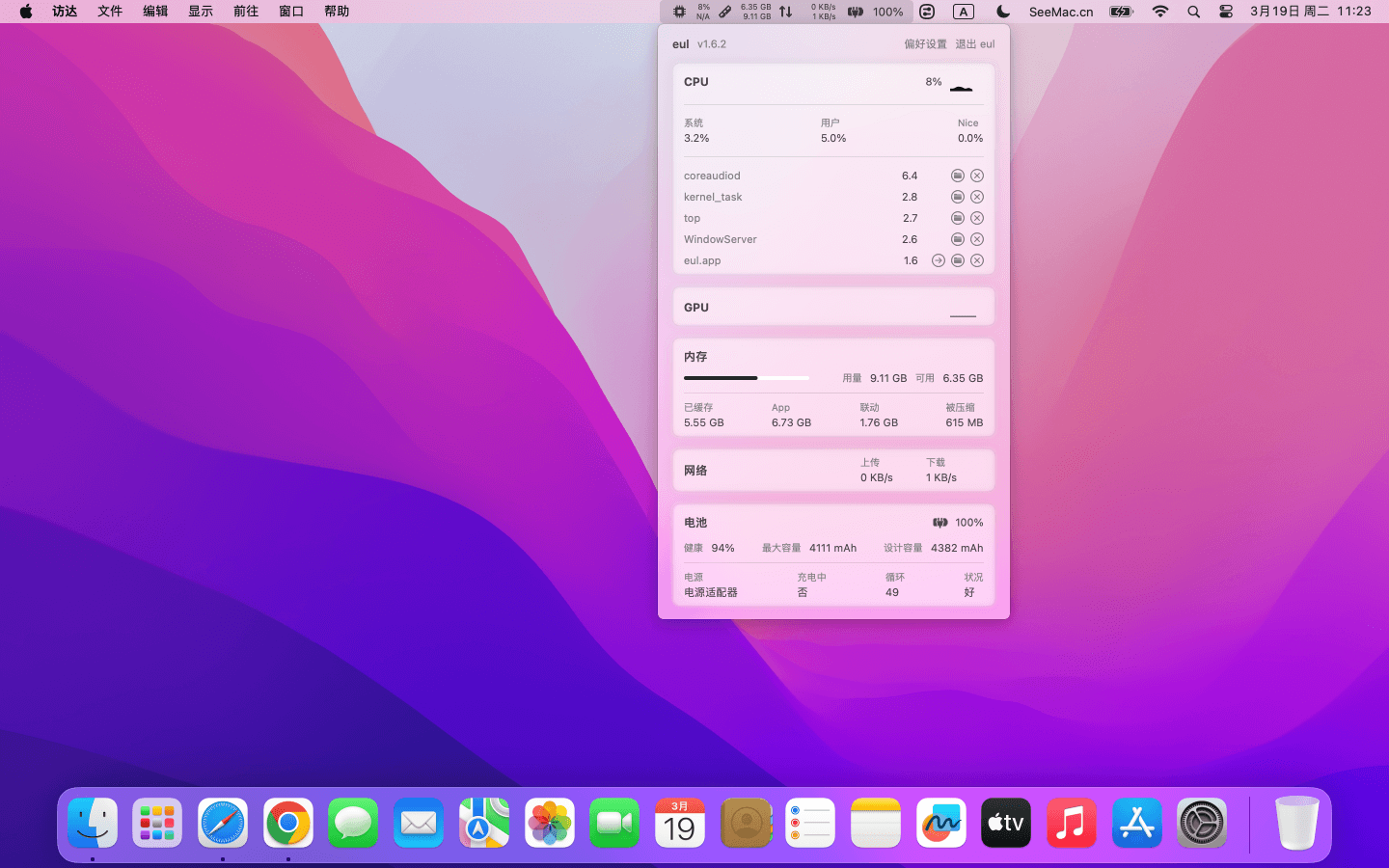Kill the top process
The width and height of the screenshot is (1389, 868).
point(977,218)
